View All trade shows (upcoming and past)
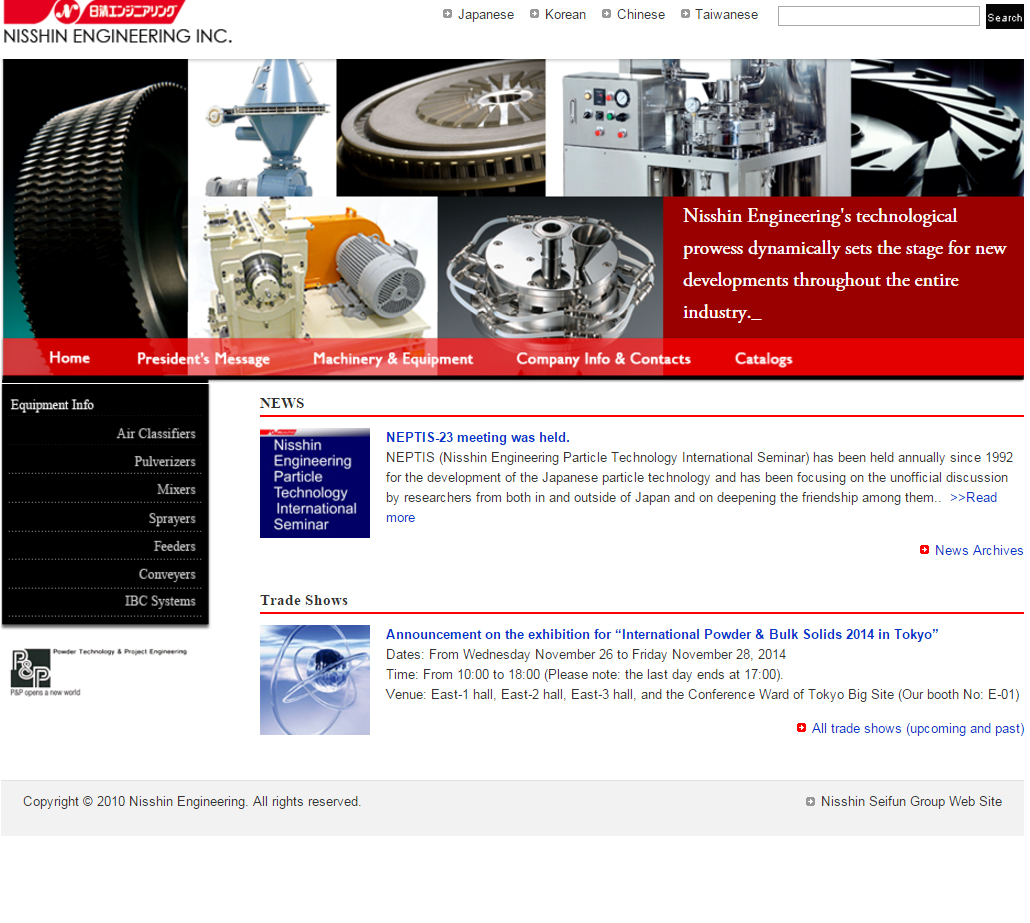This screenshot has height=923, width=1030. (x=918, y=729)
